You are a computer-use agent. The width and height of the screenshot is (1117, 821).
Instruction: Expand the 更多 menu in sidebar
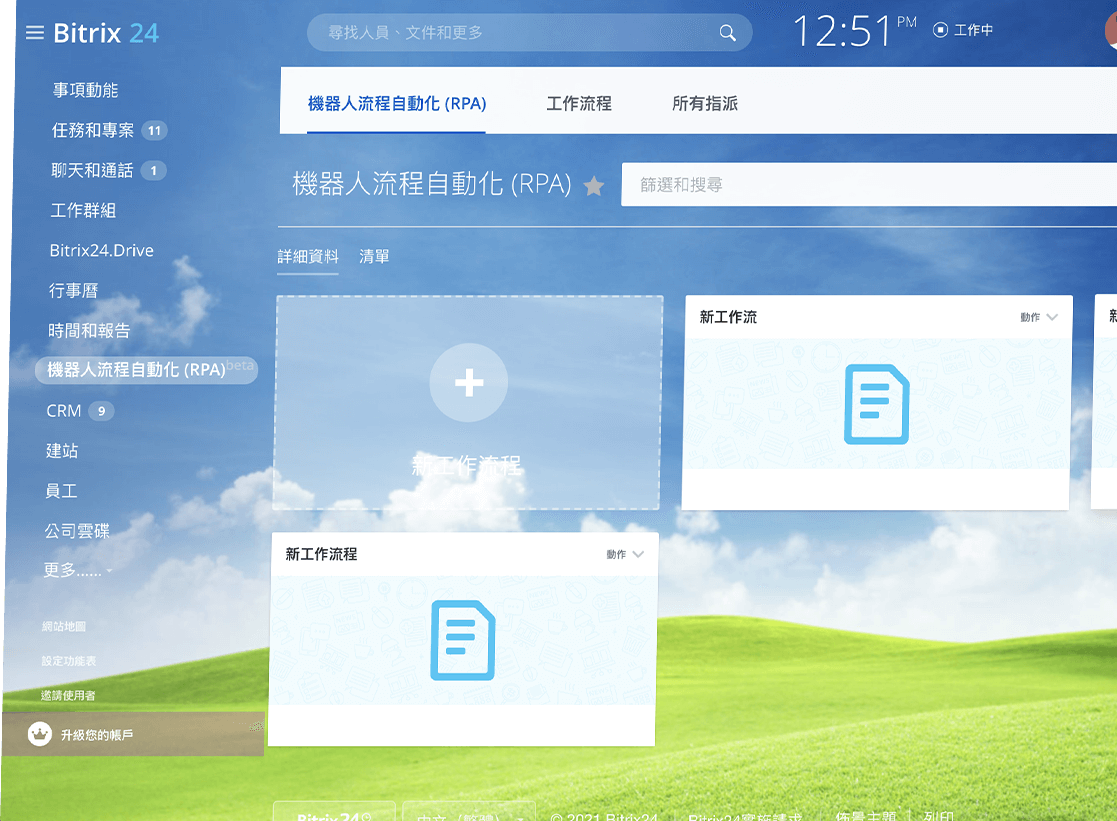point(77,570)
